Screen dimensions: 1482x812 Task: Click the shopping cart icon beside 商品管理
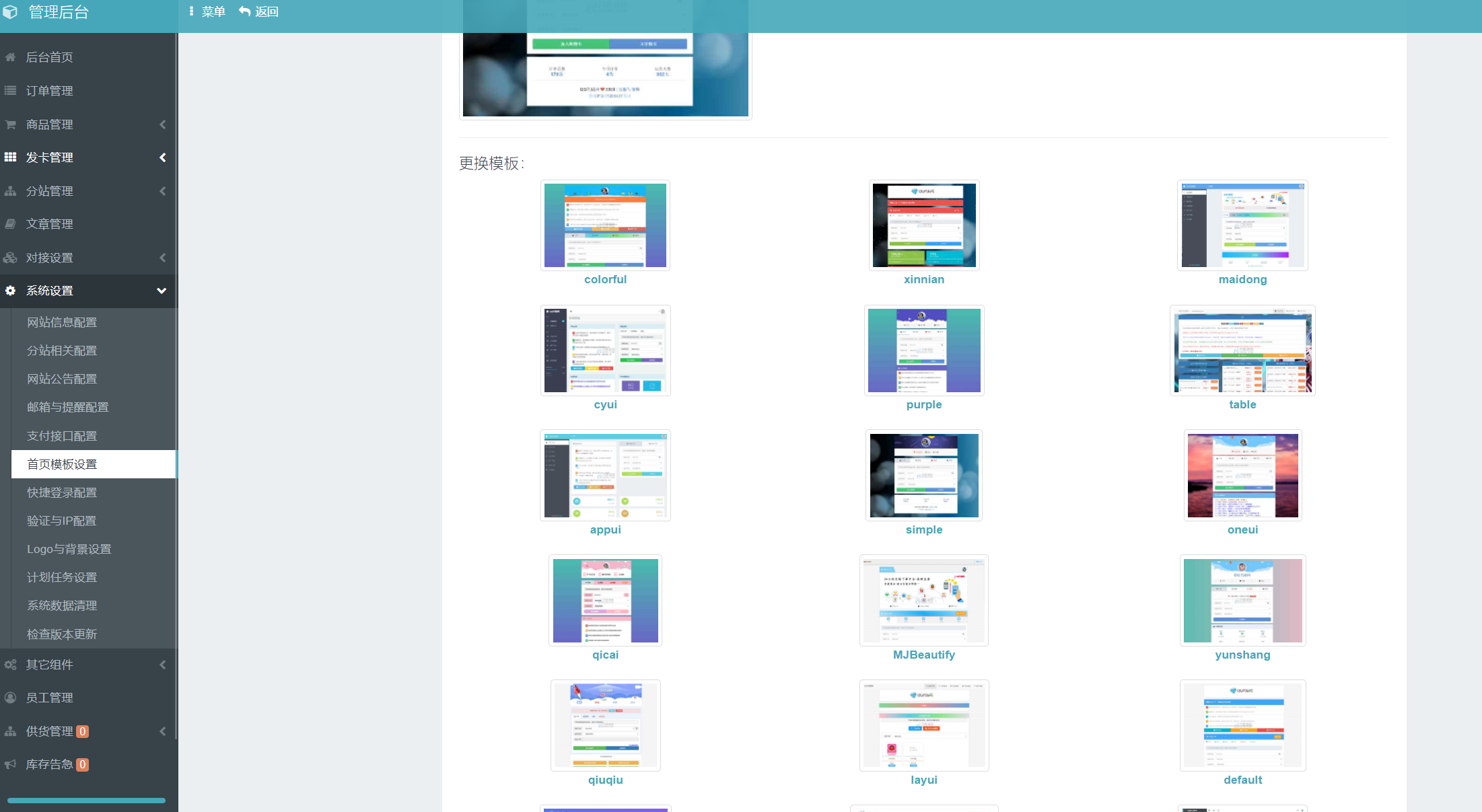pyautogui.click(x=10, y=124)
